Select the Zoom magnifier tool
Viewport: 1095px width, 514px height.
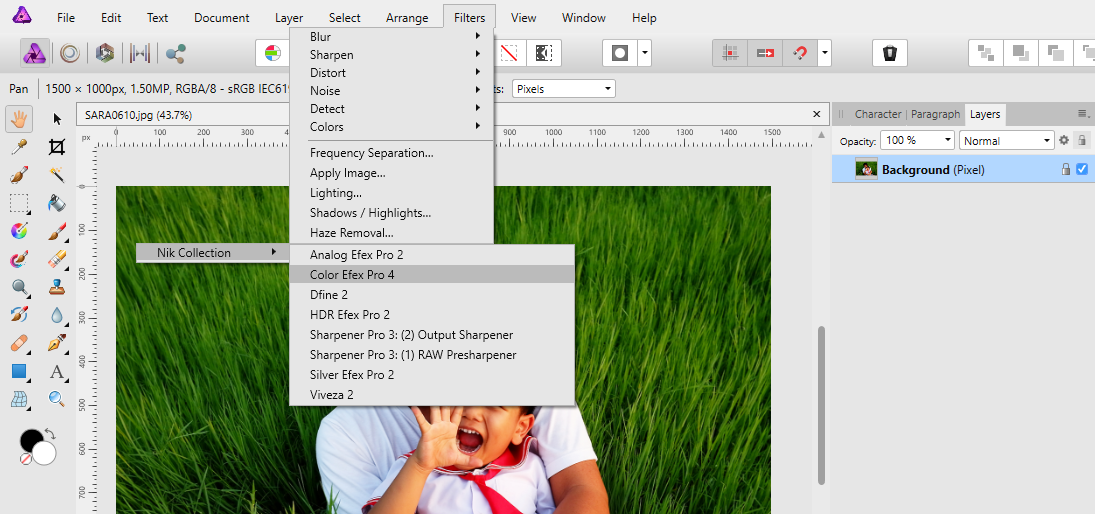coord(57,399)
